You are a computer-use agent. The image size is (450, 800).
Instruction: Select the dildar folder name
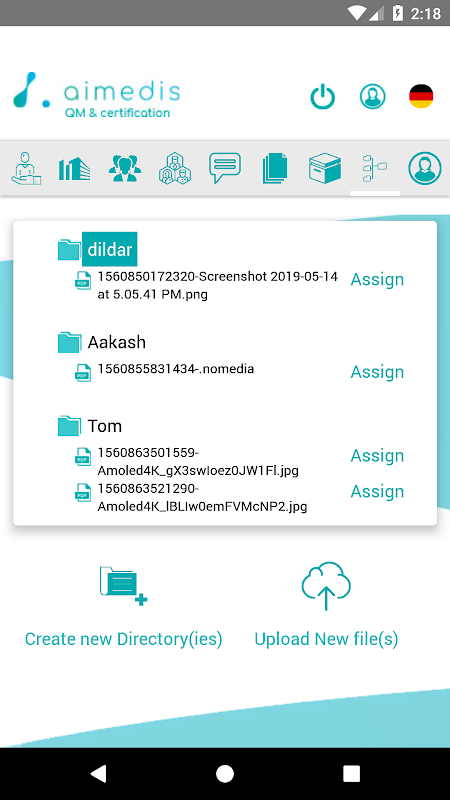[x=110, y=249]
